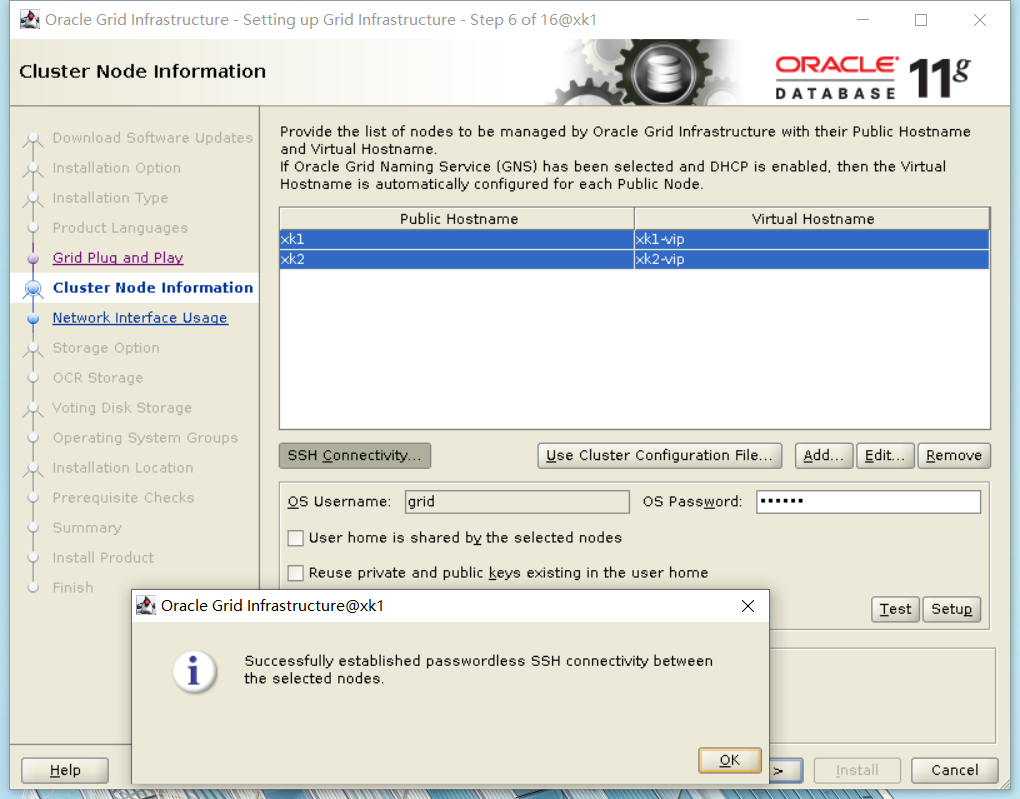
Task: Click Summary step in sidebar
Action: point(87,528)
